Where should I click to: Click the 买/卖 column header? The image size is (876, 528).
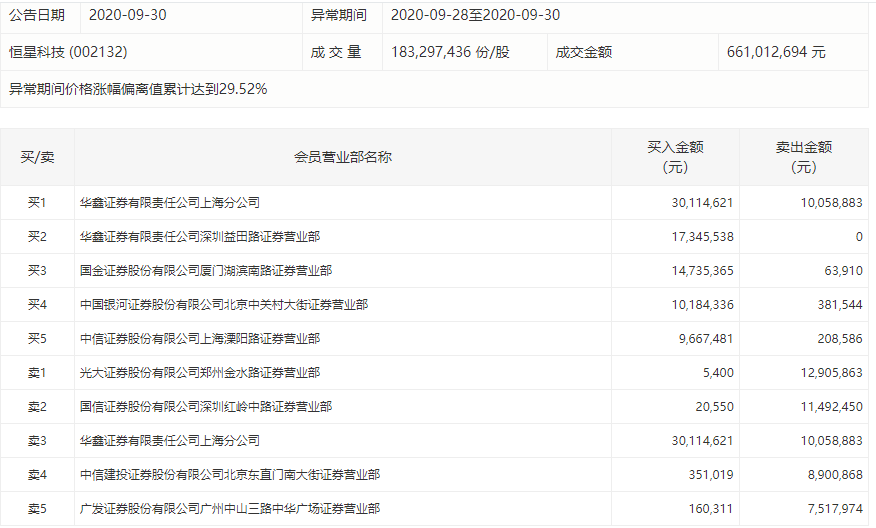tap(37, 157)
